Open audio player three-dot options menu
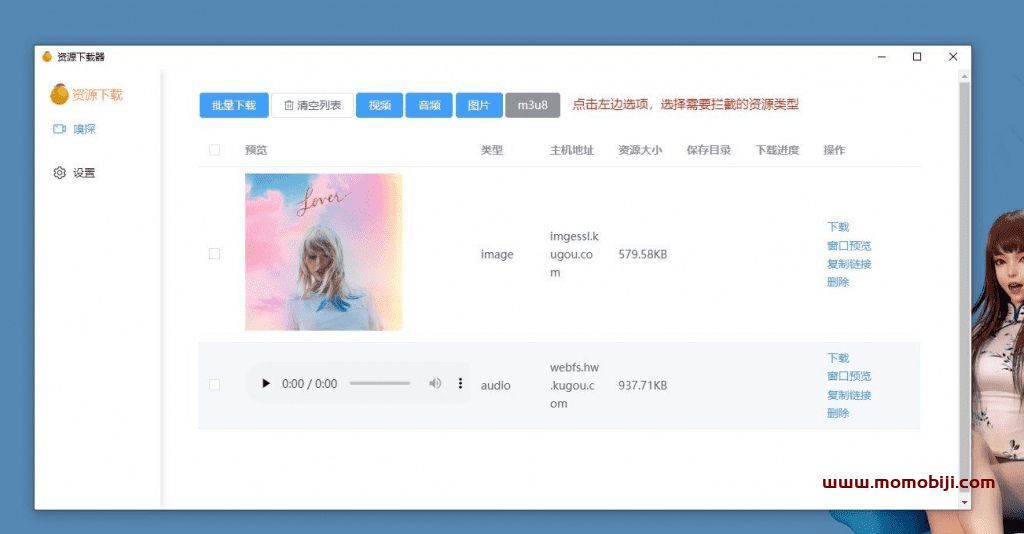1024x534 pixels. coord(460,384)
